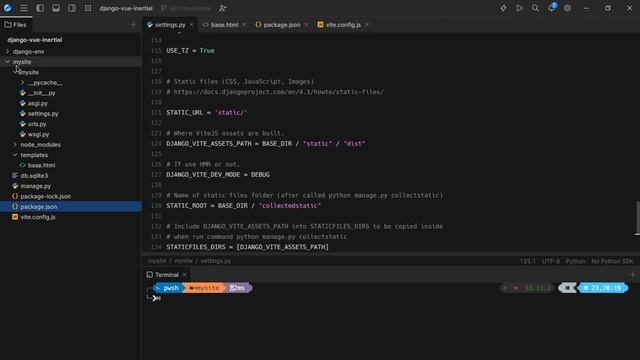Expand the node_modules folder
The width and height of the screenshot is (640, 360).
pos(15,145)
